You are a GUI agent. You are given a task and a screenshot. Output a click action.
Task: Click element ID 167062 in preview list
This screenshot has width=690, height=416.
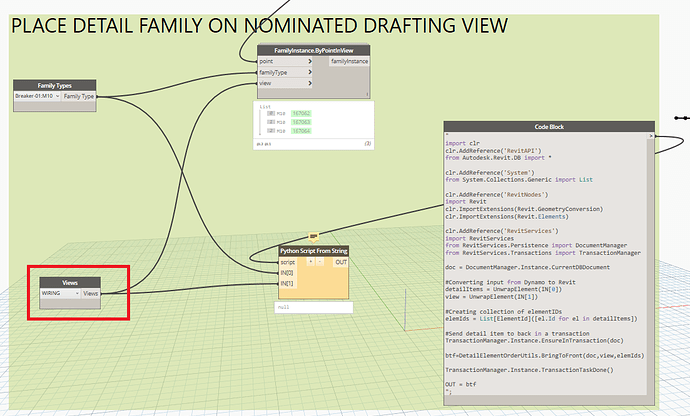click(301, 114)
